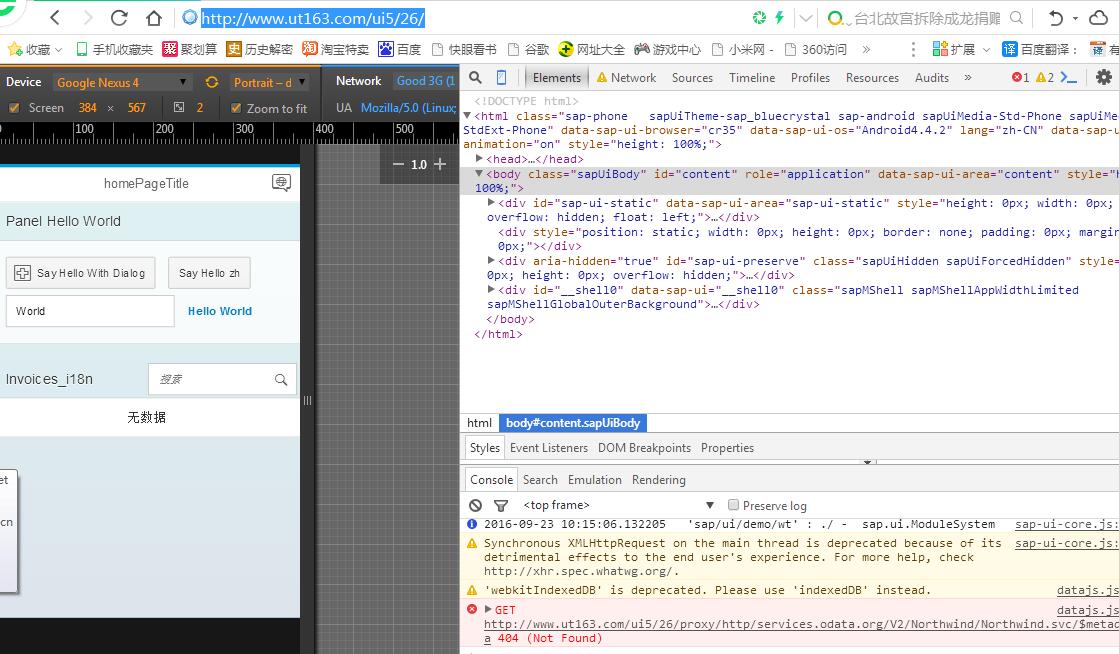Open the 收藏 favorites star bookmark
The height and width of the screenshot is (654, 1119).
tap(34, 49)
